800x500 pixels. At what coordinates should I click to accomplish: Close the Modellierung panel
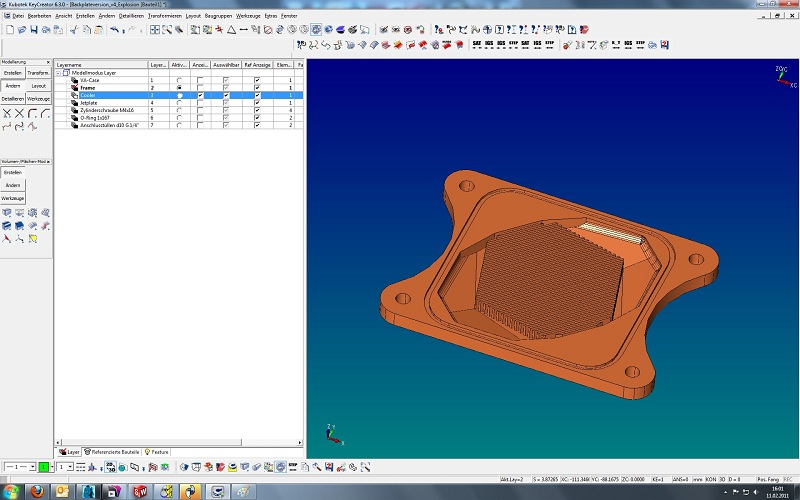(x=48, y=62)
